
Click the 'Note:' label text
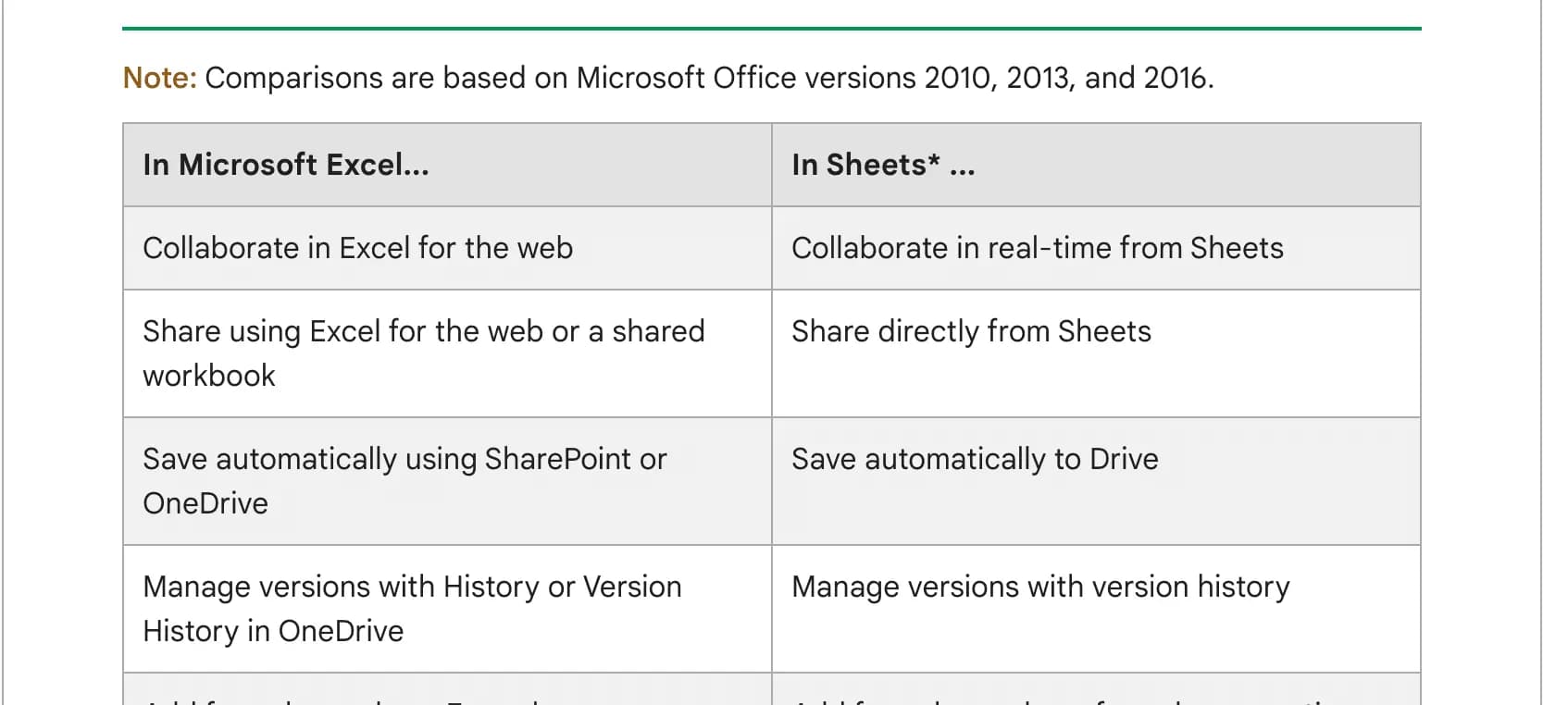[x=160, y=78]
